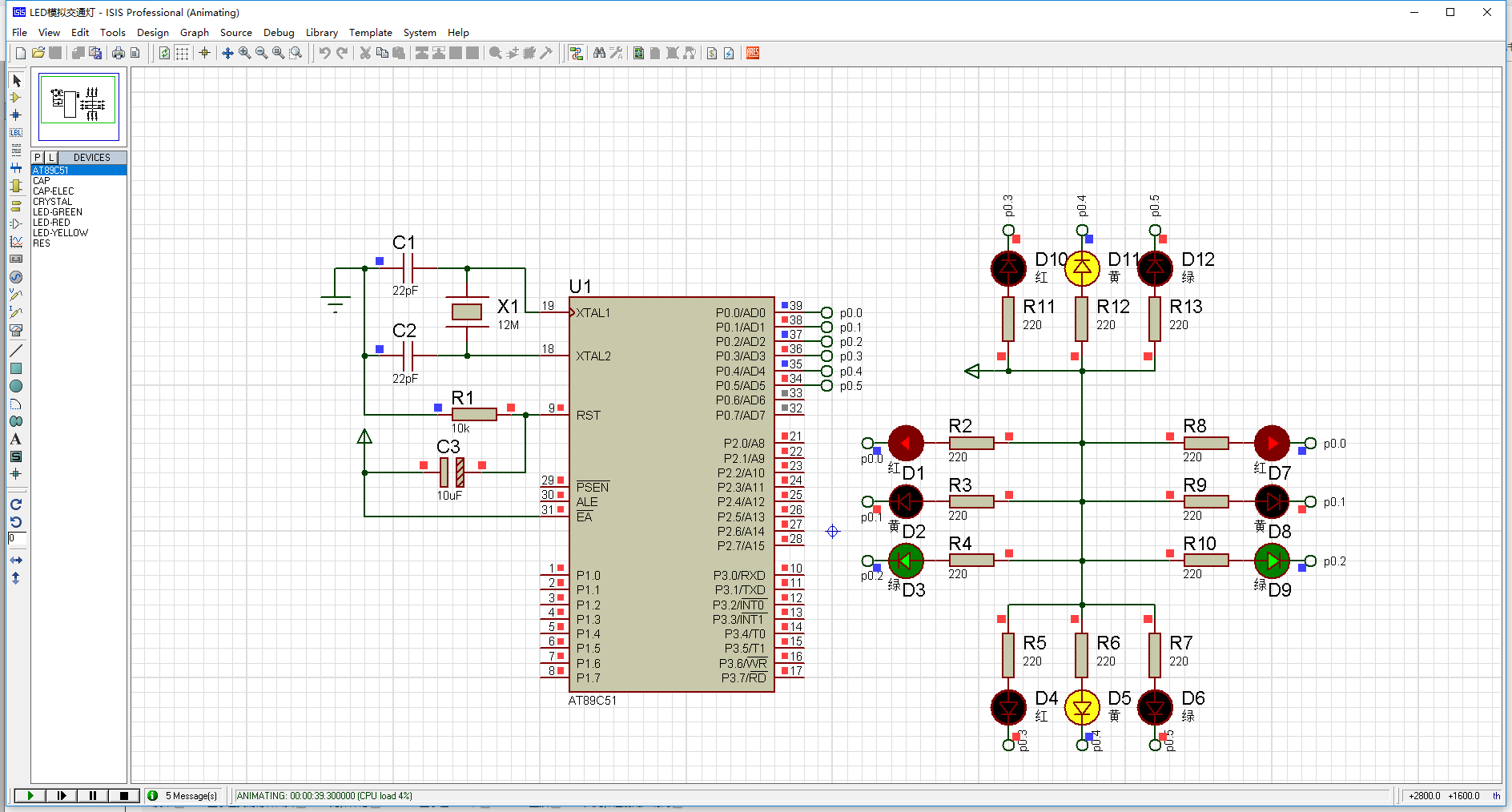
Task: Click the rotate clockwise icon
Action: (x=15, y=504)
